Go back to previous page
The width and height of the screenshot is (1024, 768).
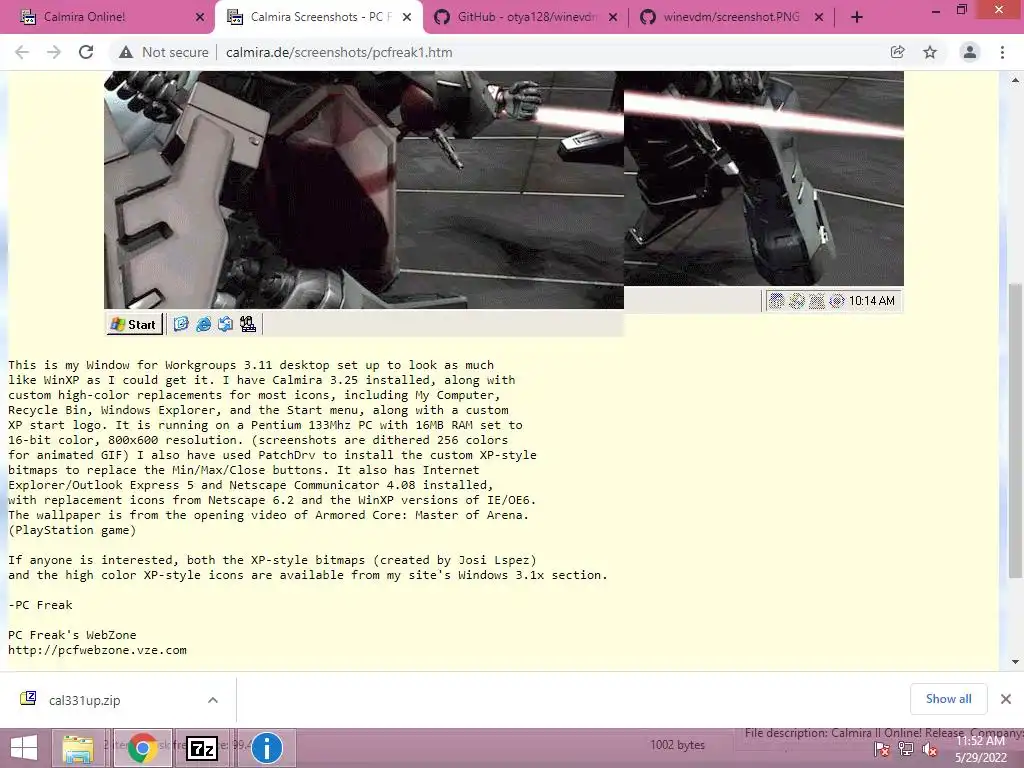point(22,52)
